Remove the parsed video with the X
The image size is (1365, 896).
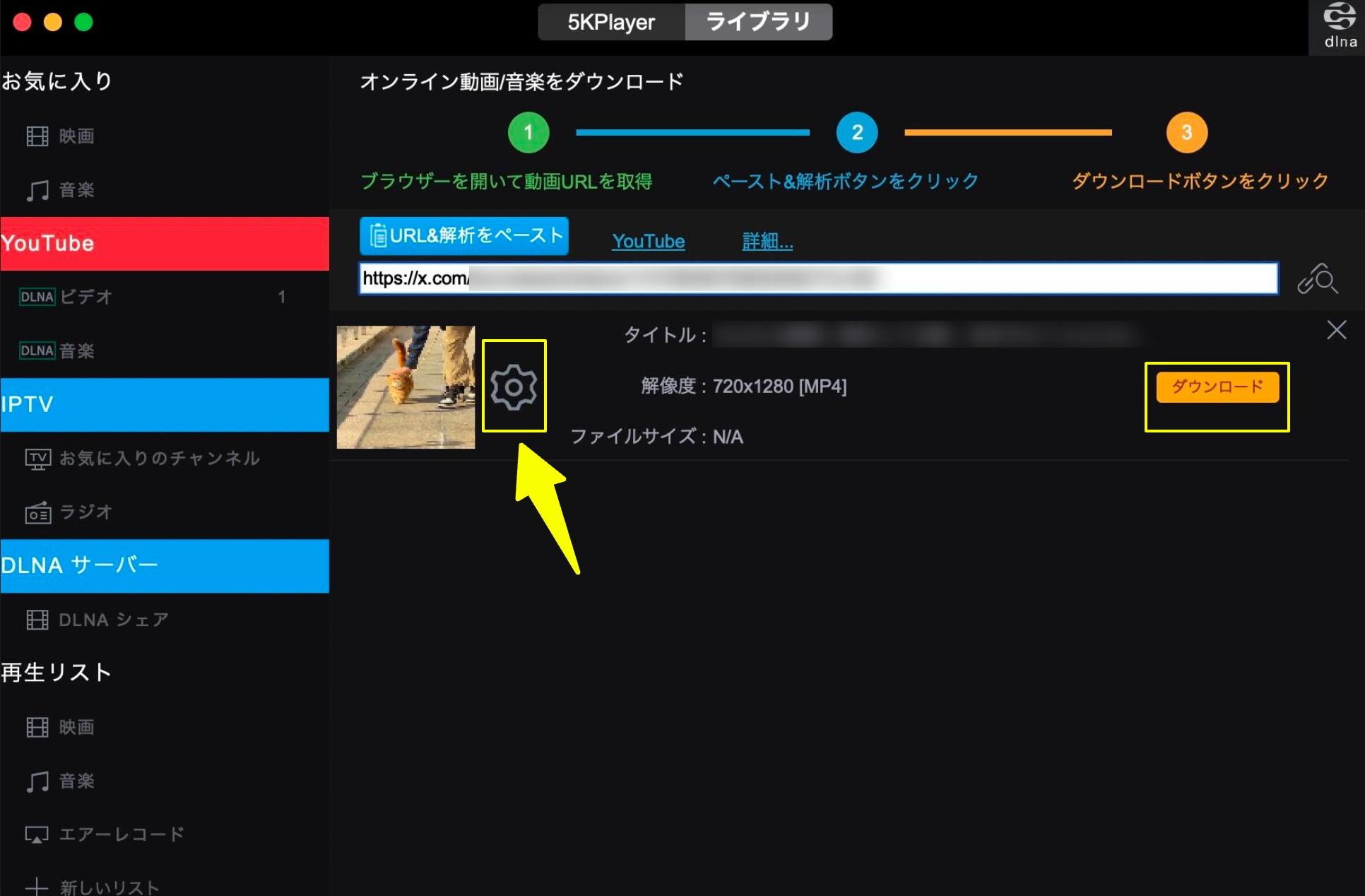click(1336, 330)
